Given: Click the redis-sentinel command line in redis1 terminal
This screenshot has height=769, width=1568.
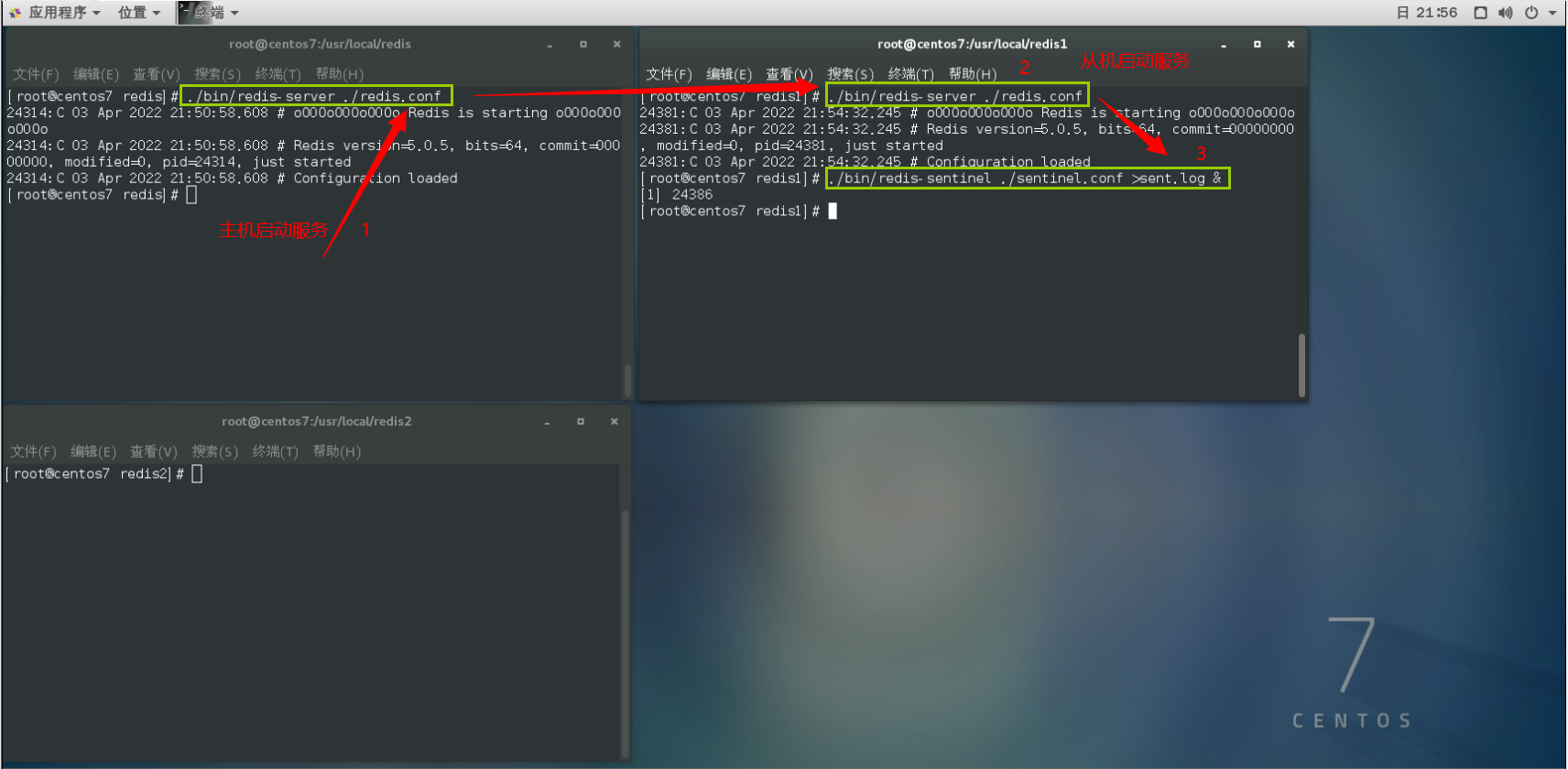Looking at the screenshot, I should (x=1027, y=179).
